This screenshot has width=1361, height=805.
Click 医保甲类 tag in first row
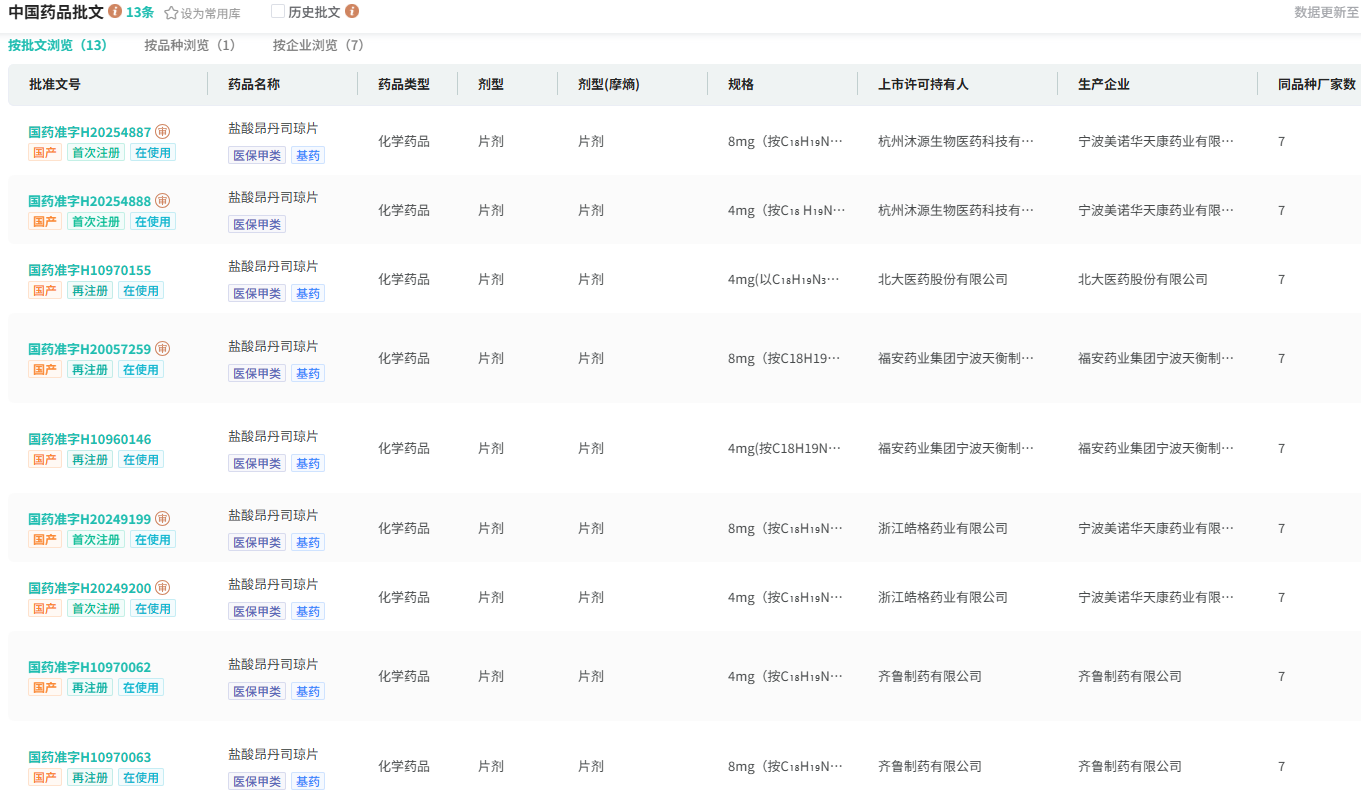(x=257, y=156)
